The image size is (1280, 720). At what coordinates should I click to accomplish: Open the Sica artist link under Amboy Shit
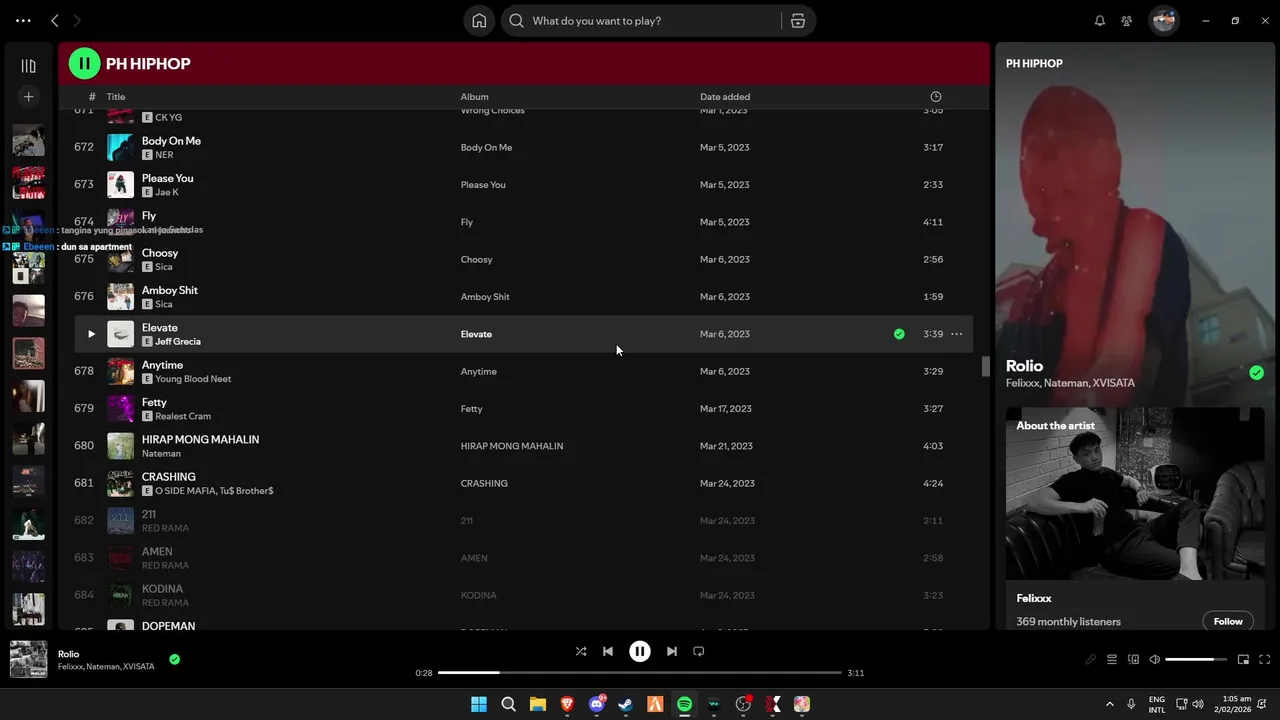click(x=164, y=304)
